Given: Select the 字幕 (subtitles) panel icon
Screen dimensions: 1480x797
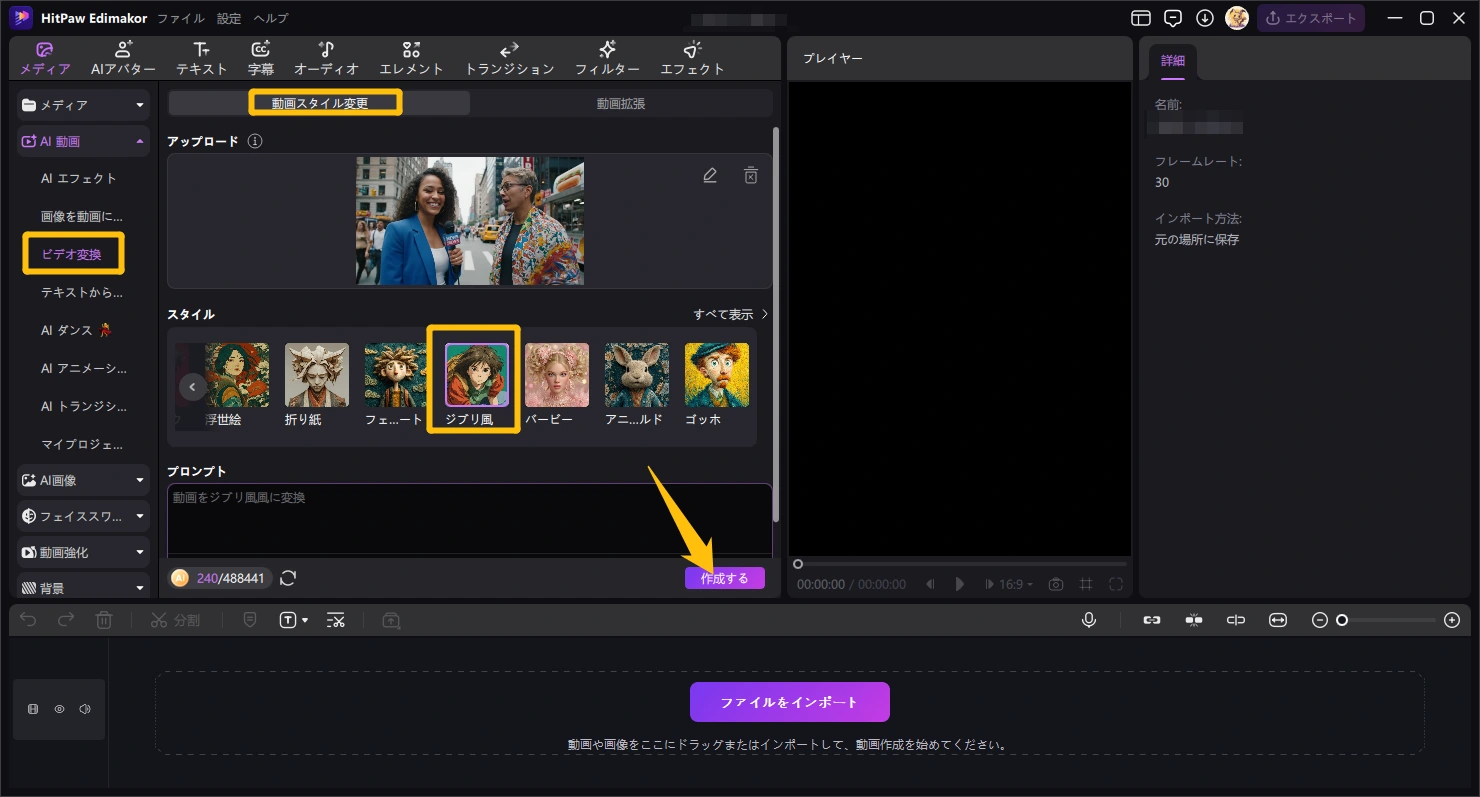Looking at the screenshot, I should [261, 57].
